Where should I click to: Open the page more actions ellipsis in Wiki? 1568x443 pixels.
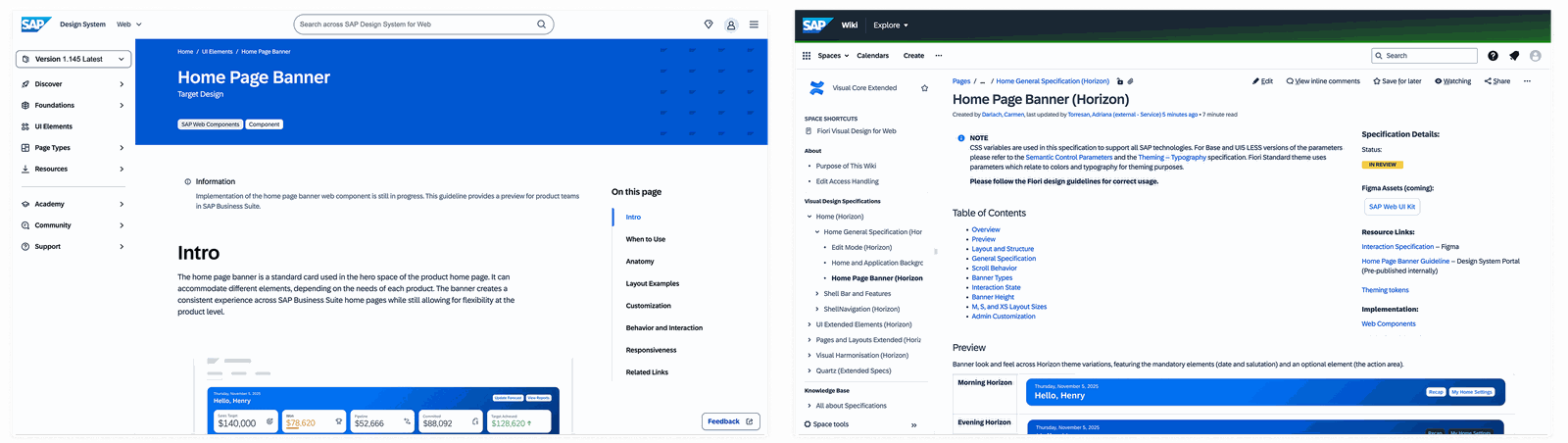pyautogui.click(x=1527, y=81)
